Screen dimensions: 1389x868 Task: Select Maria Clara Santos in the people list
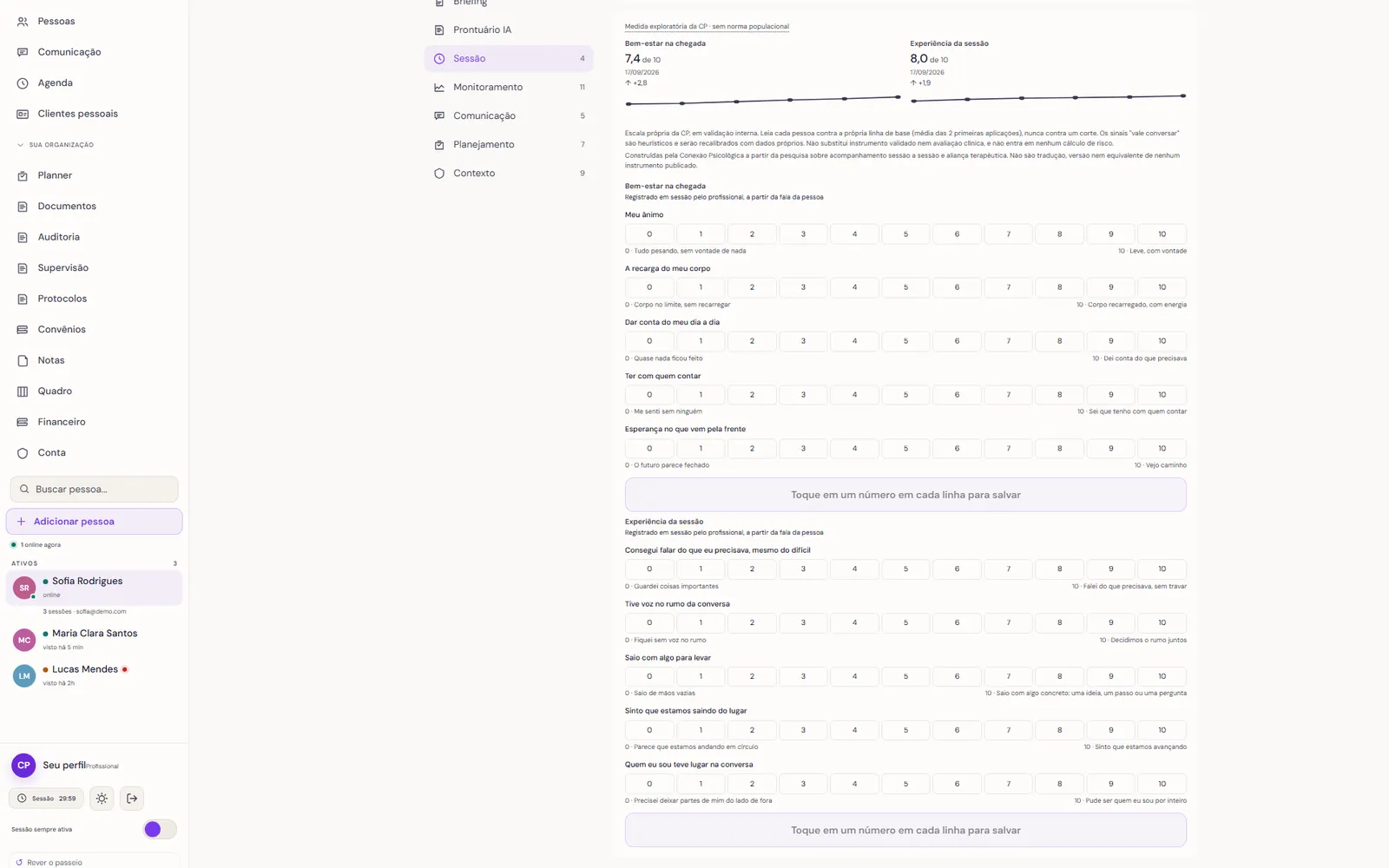[94, 640]
